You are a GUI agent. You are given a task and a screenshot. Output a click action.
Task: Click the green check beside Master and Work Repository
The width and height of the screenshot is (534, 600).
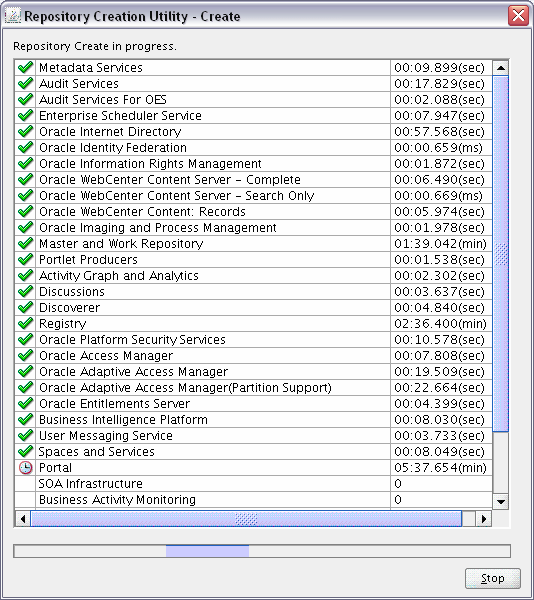[x=25, y=244]
